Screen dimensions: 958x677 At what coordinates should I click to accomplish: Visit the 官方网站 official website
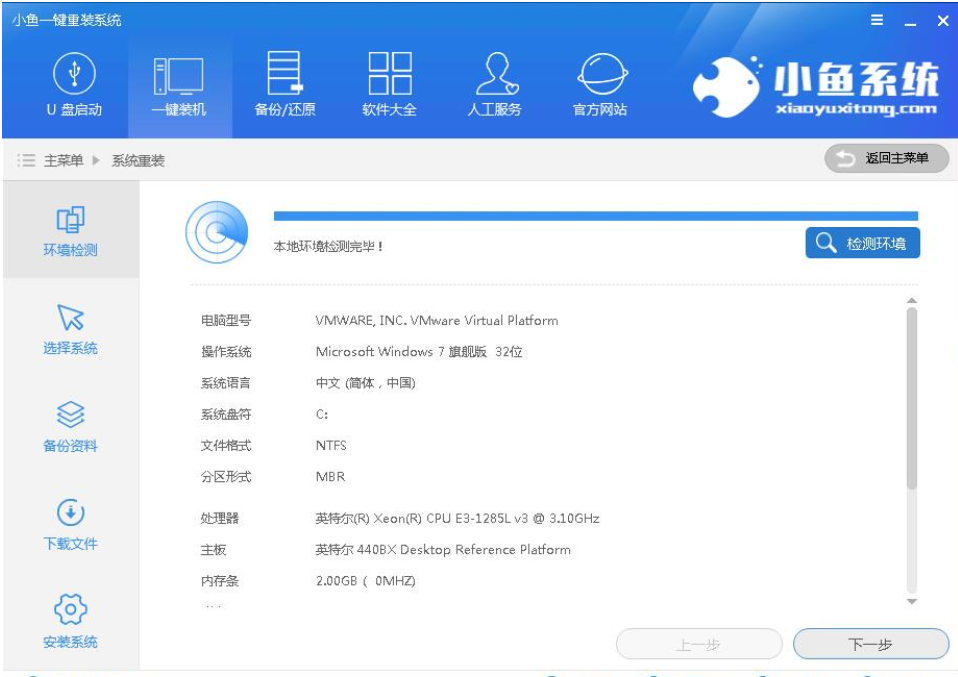(x=600, y=84)
